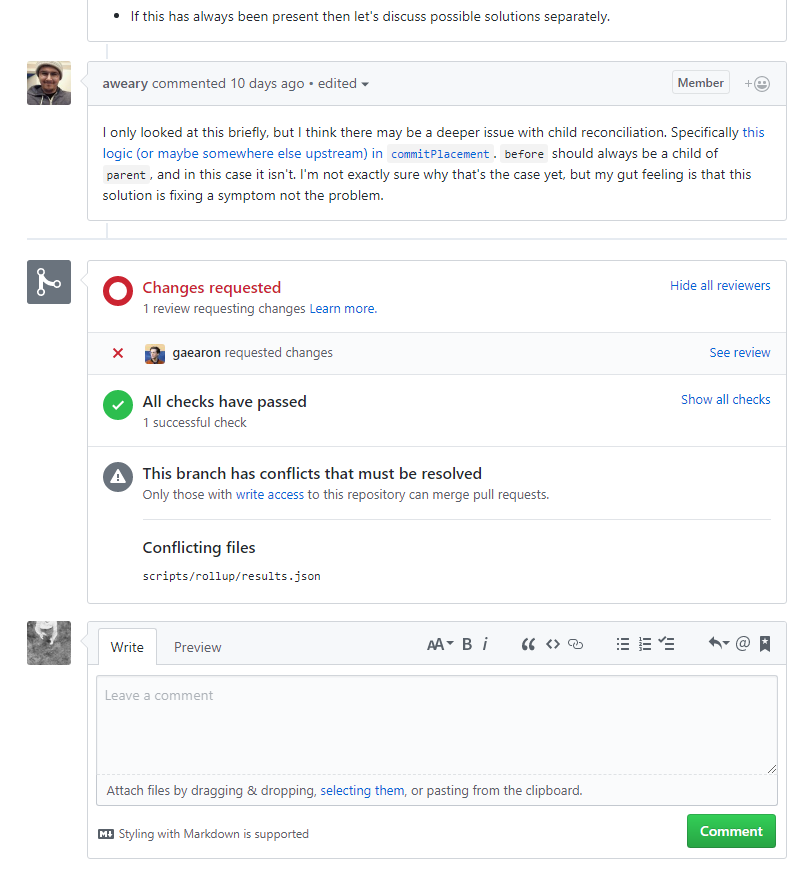Open gaearon's review via See review
Viewport: 810px width, 877px height.
tap(739, 353)
